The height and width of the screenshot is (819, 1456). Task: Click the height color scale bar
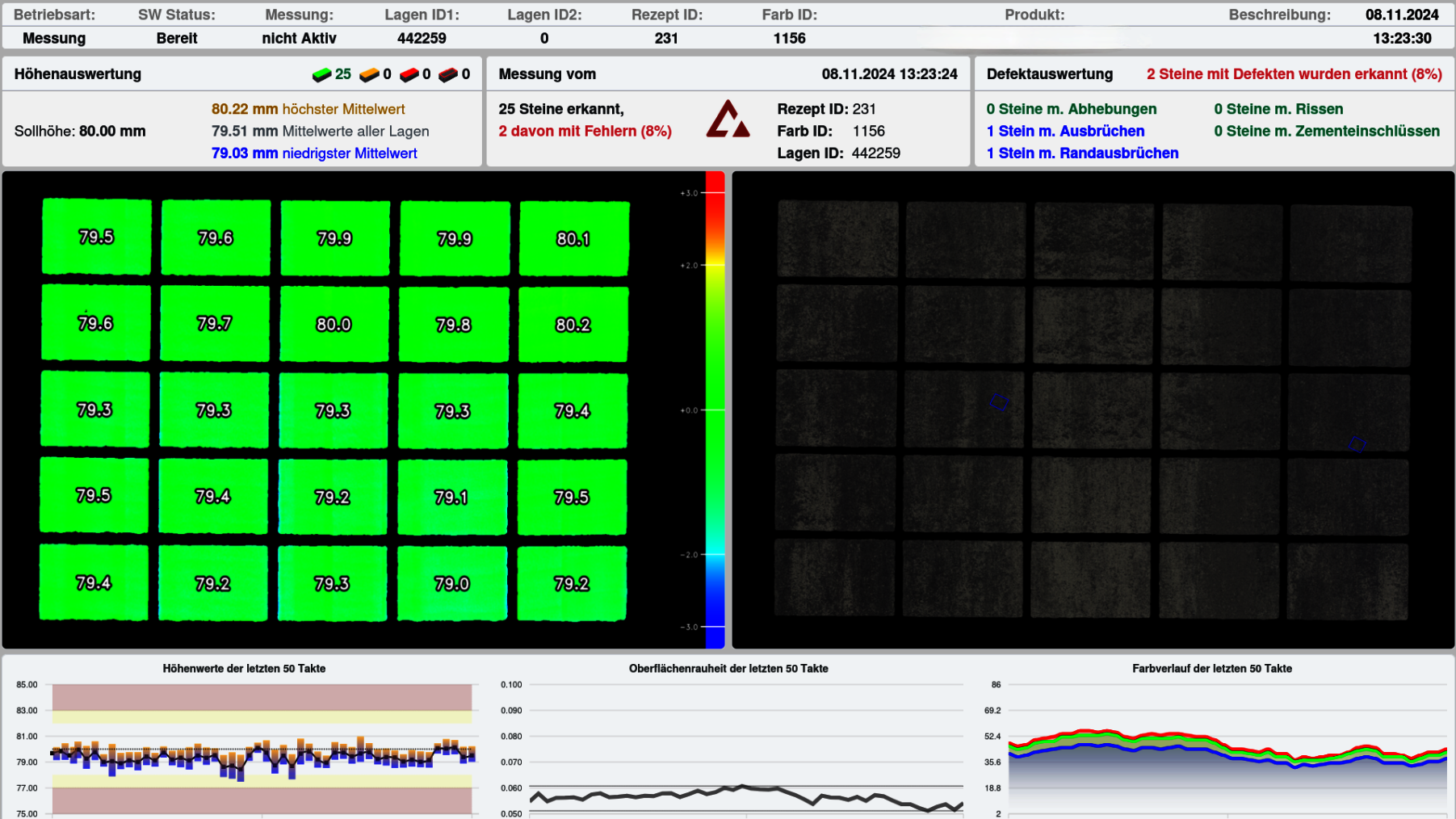click(x=715, y=409)
